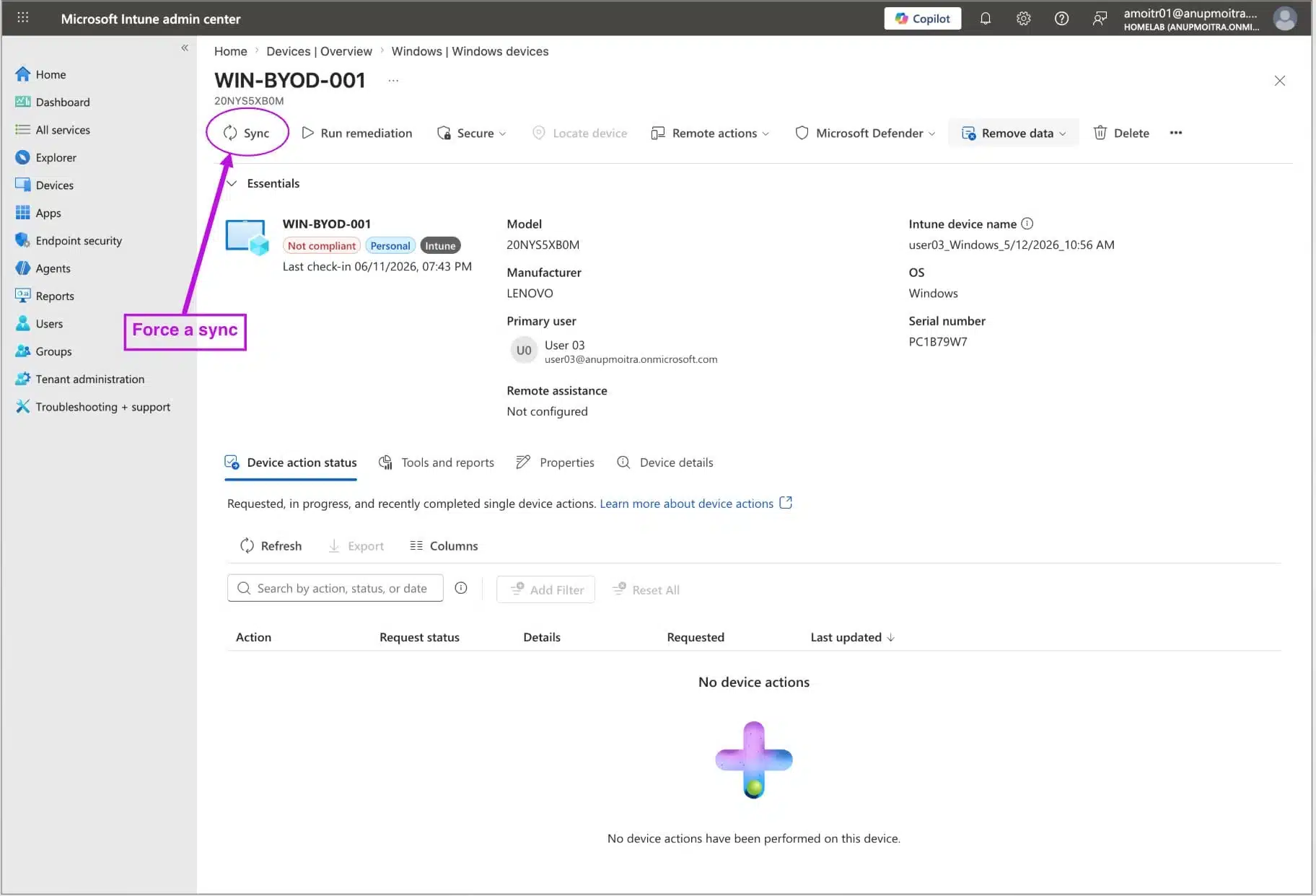Click Devices | Overview breadcrumb
The height and width of the screenshot is (896, 1316).
(x=319, y=51)
